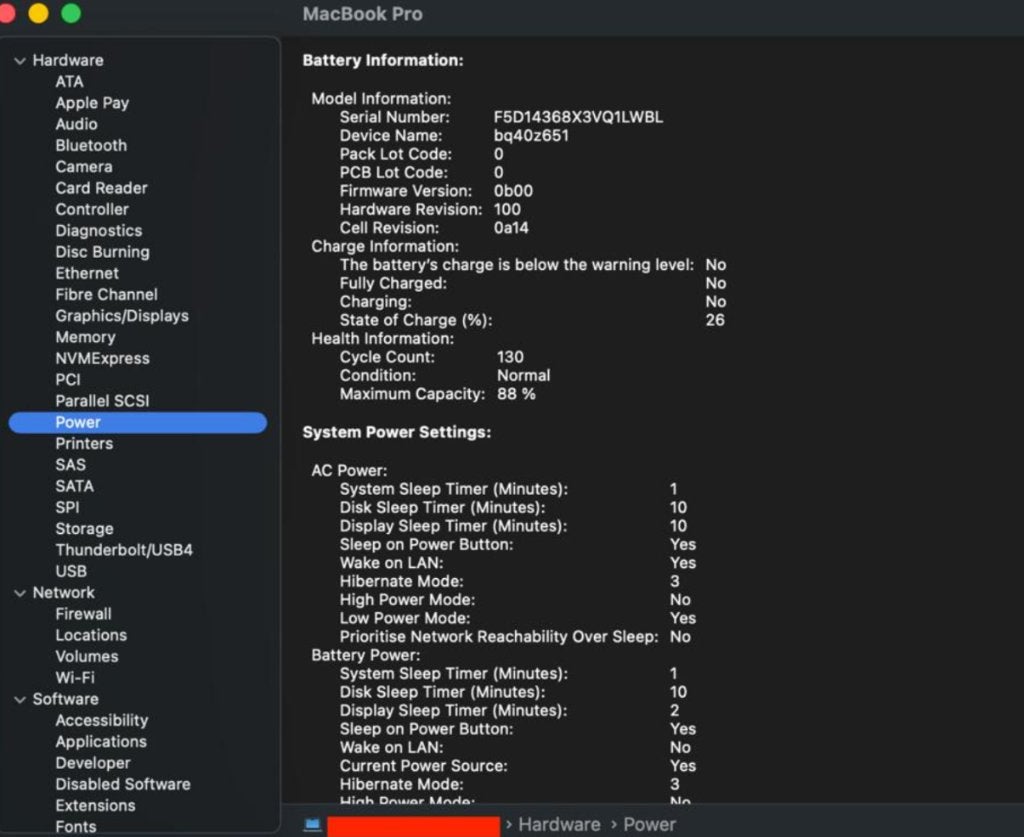
Task: Open Locations under Network
Action: coord(91,635)
